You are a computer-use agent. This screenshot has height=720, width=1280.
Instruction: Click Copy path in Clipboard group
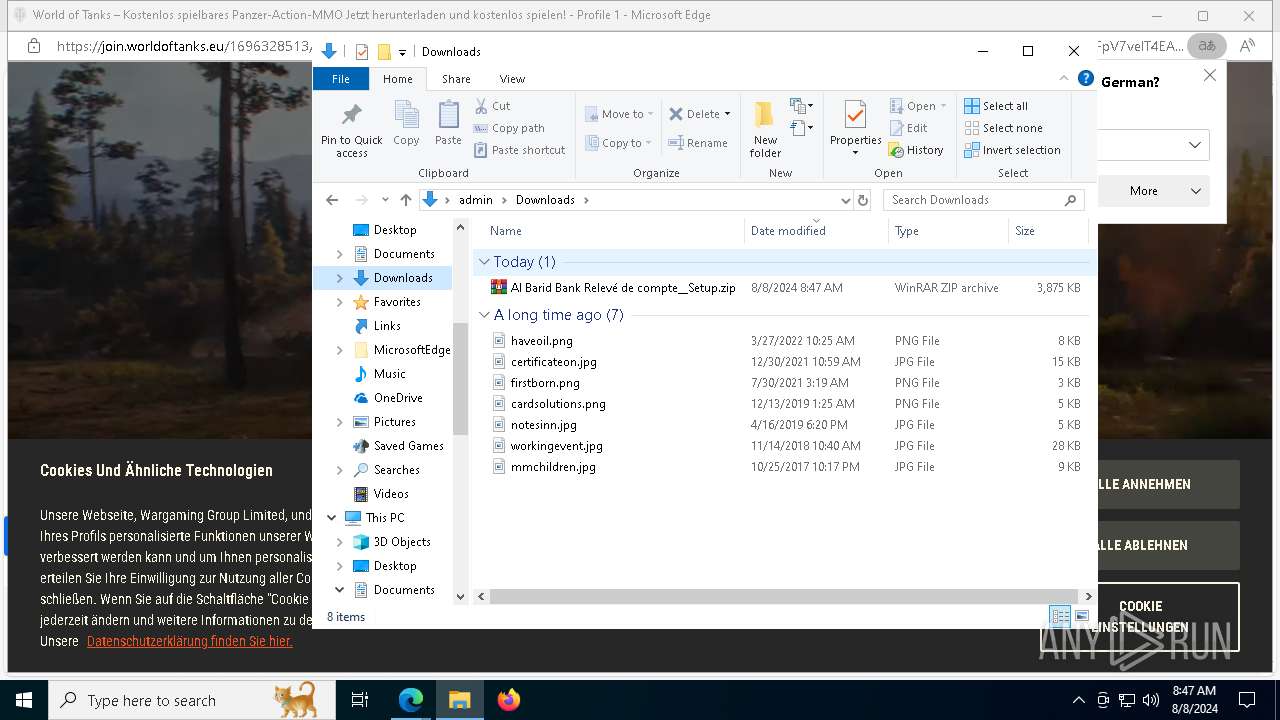pos(509,128)
